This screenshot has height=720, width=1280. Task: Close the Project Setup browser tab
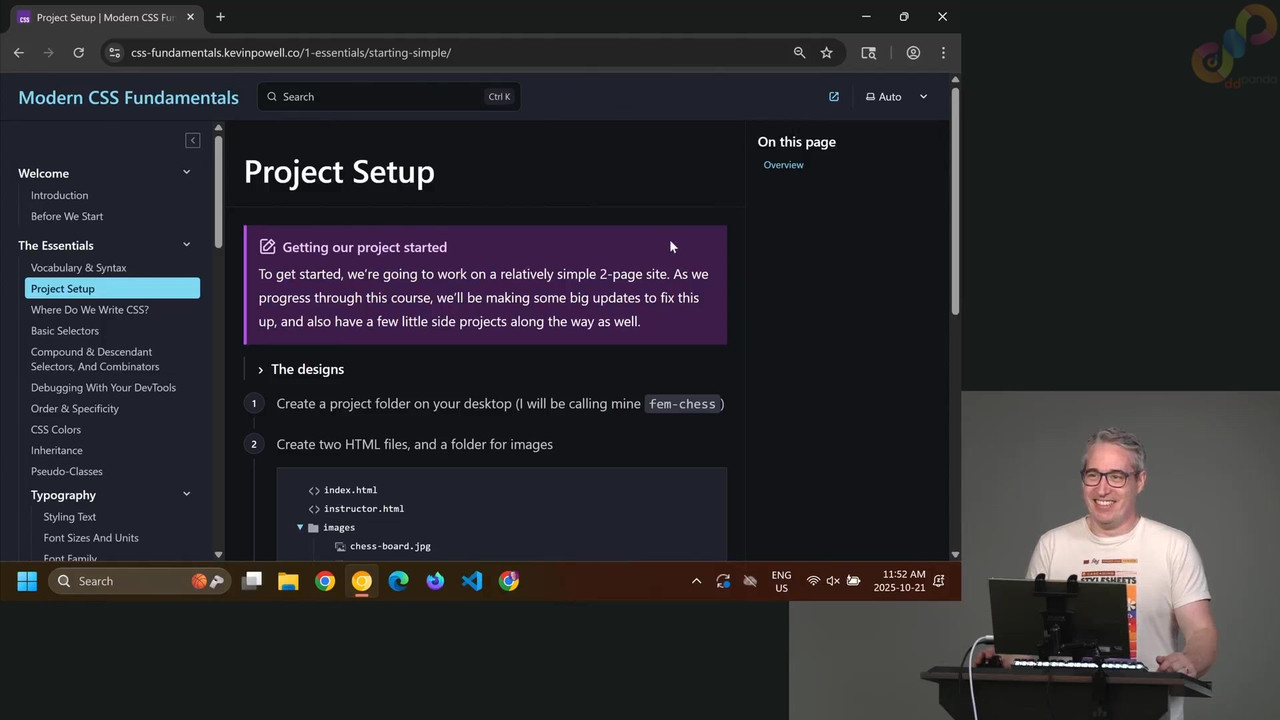(190, 17)
